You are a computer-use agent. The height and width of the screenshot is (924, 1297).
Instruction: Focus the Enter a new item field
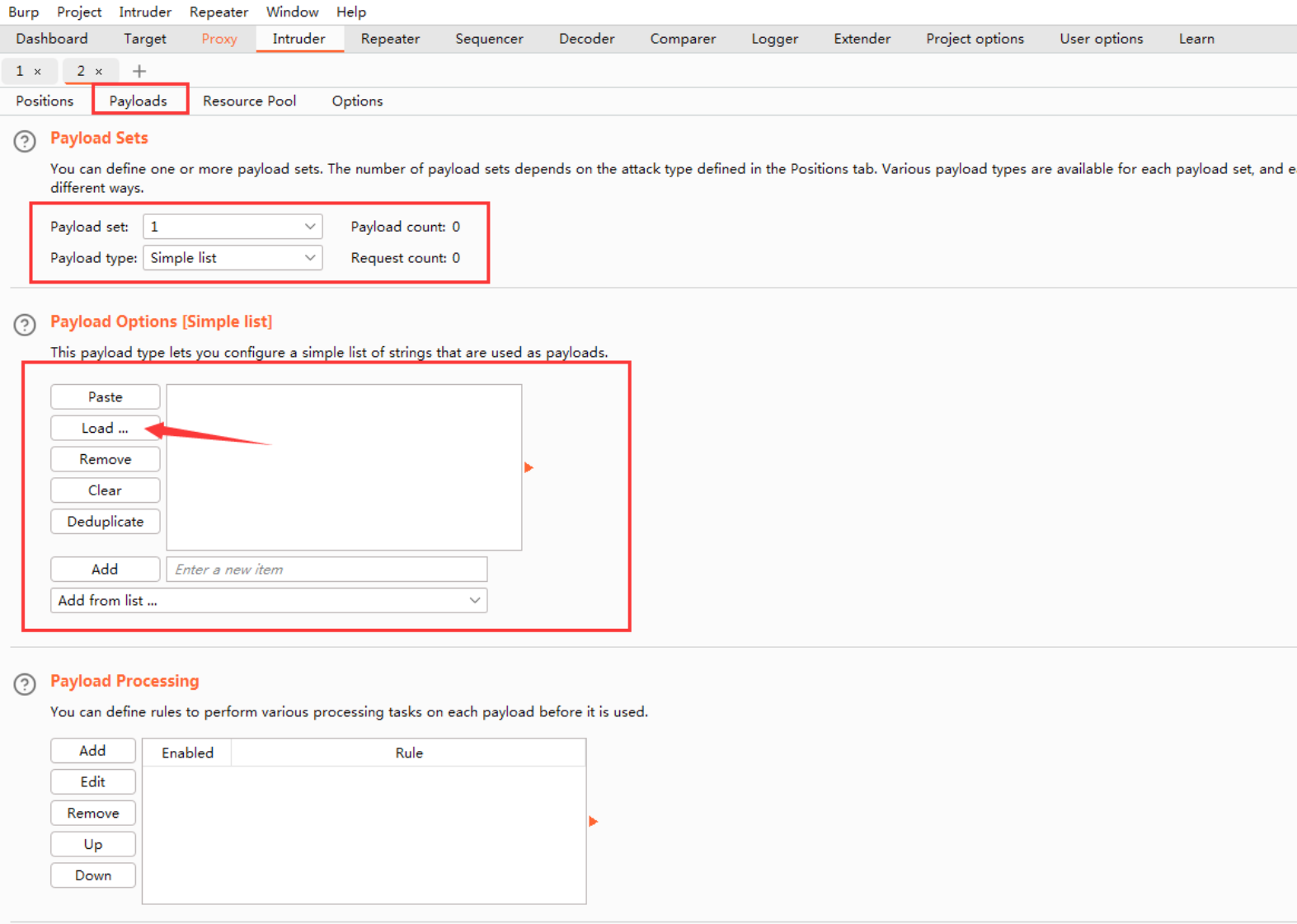pos(327,569)
